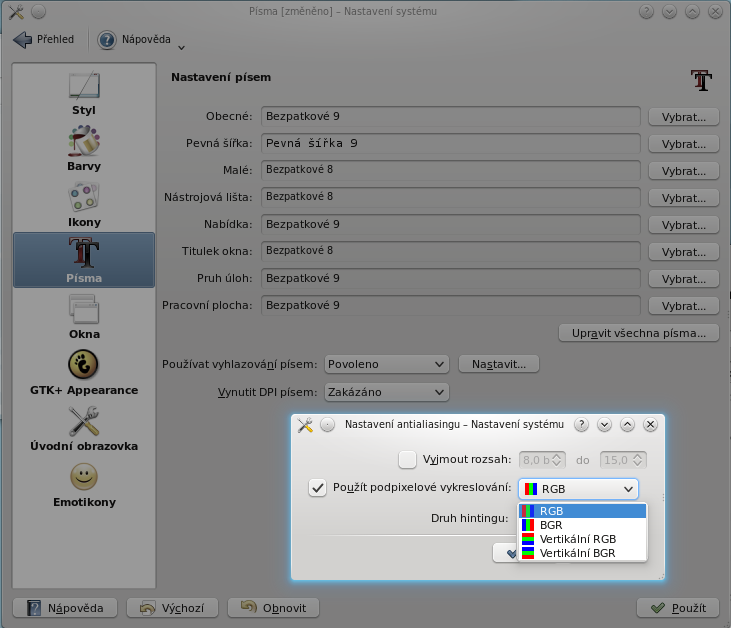This screenshot has height=628, width=731.
Task: Click Vybrat for the Obecné font
Action: tap(683, 117)
